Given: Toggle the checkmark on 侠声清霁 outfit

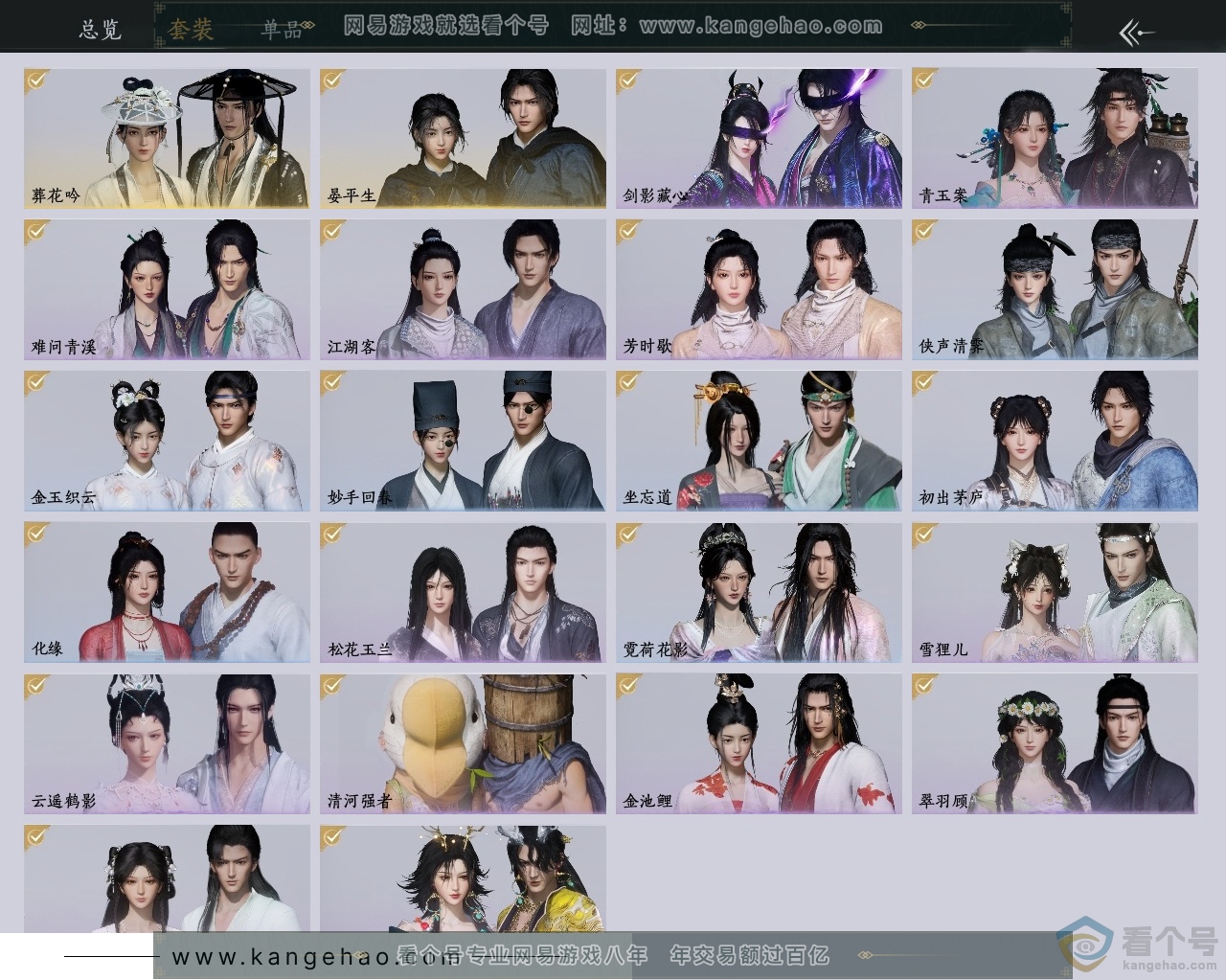Looking at the screenshot, I should click(925, 233).
